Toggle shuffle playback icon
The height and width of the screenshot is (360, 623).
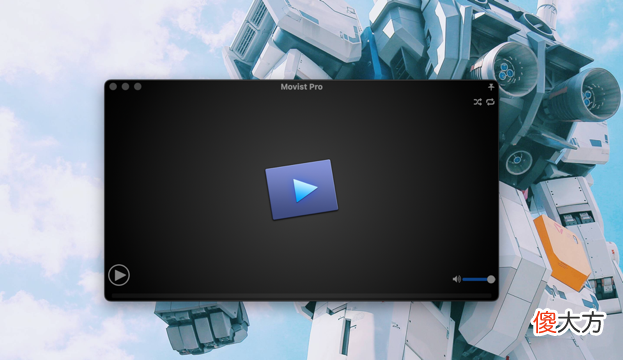coord(478,102)
